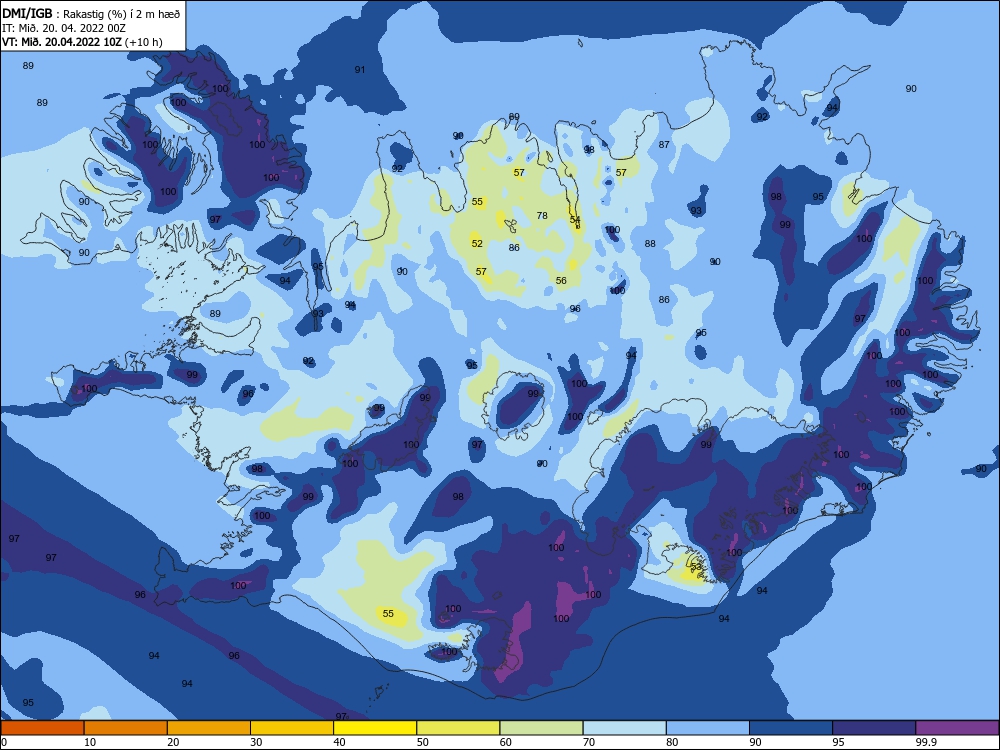Click the '88' humidity value on the map
The image size is (1000, 750).
tap(650, 244)
